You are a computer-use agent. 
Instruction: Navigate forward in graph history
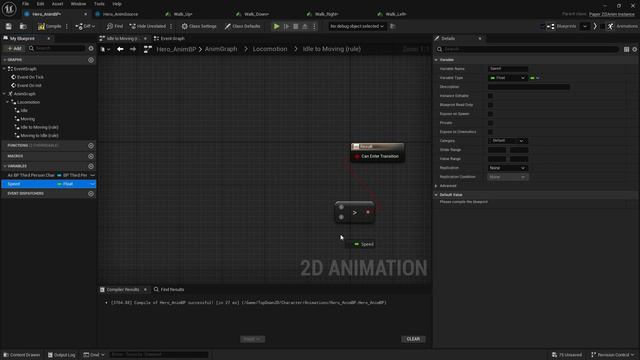133,49
